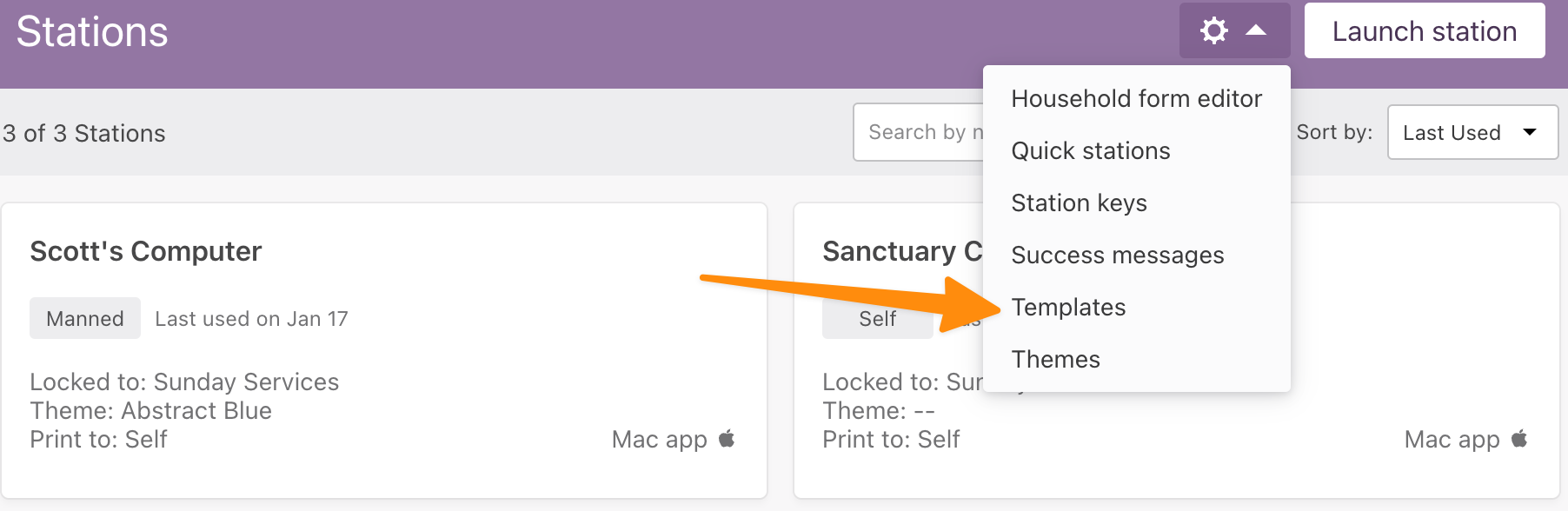The width and height of the screenshot is (1568, 511).
Task: Click Theme: Abstract Blue on Scott's Computer
Action: (x=151, y=410)
